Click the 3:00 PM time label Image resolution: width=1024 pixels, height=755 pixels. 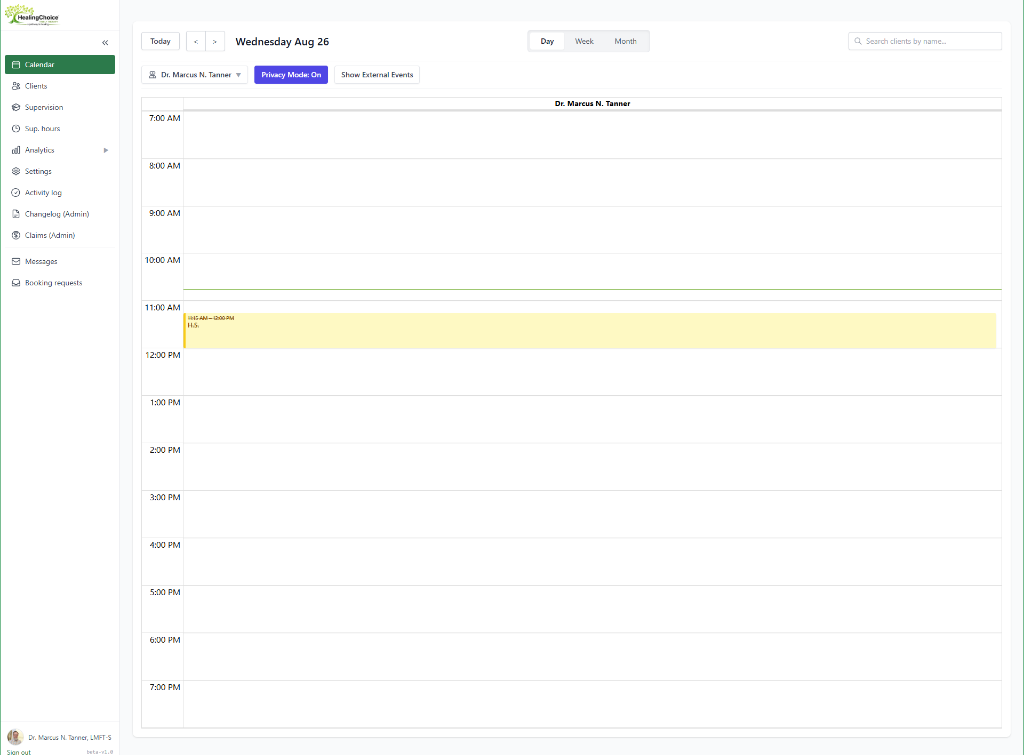[165, 497]
